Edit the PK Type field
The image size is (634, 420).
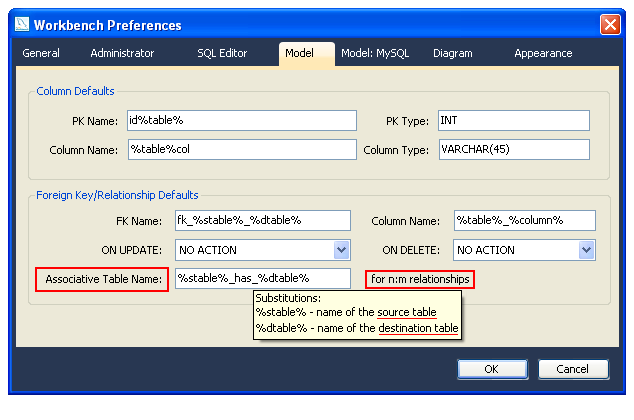point(513,121)
